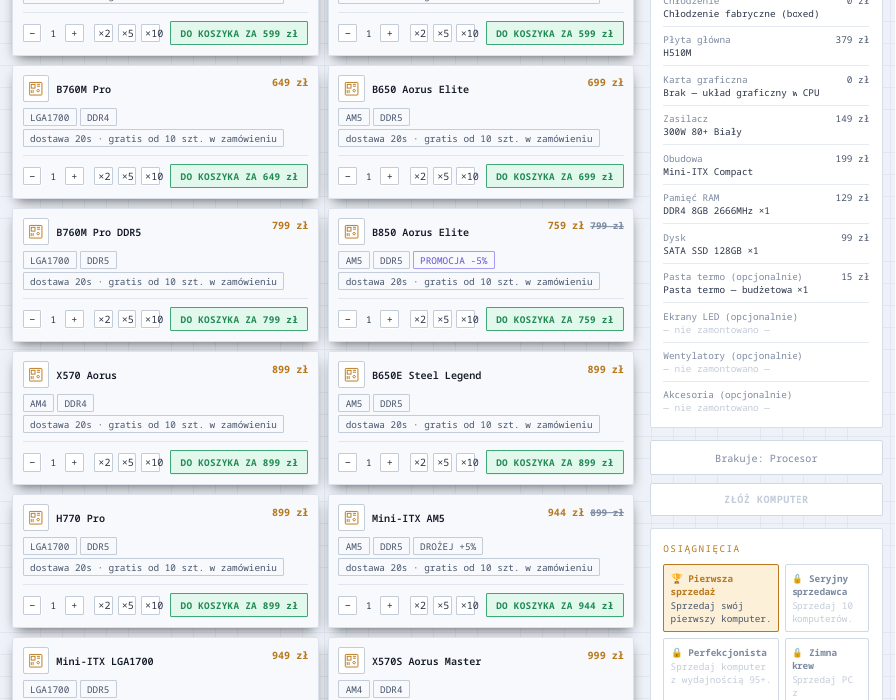Screen dimensions: 896x700
Task: Add X570 Aorus to cart for 899 zł
Action: tap(239, 462)
